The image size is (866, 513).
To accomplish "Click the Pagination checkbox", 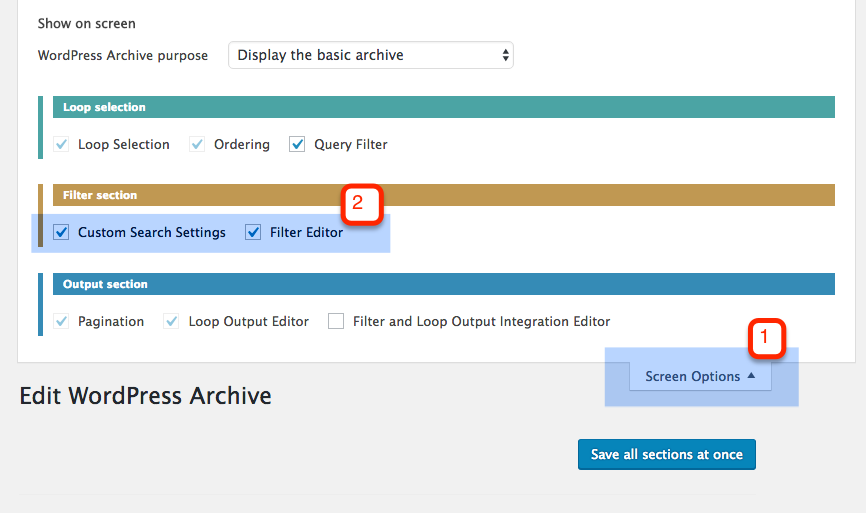I will 61,321.
